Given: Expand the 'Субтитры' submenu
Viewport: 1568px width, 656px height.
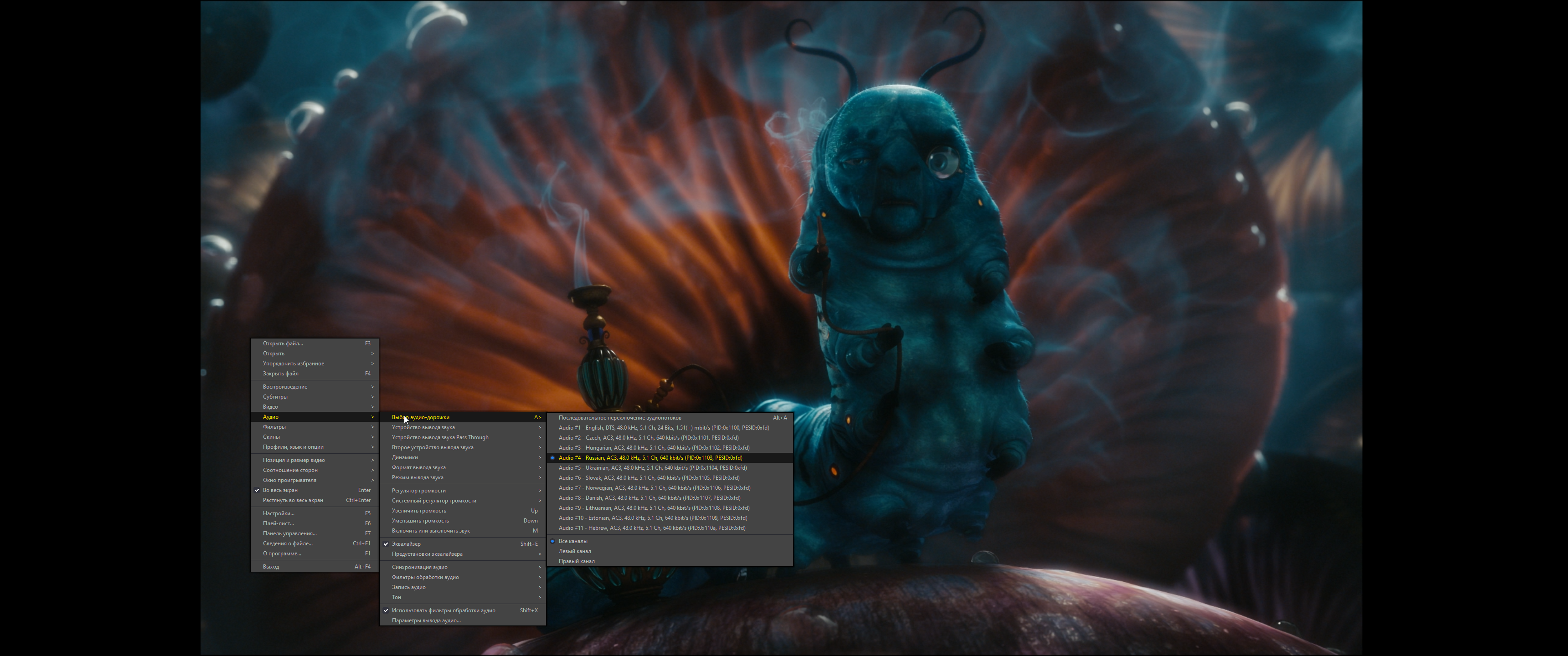Looking at the screenshot, I should pyautogui.click(x=315, y=396).
